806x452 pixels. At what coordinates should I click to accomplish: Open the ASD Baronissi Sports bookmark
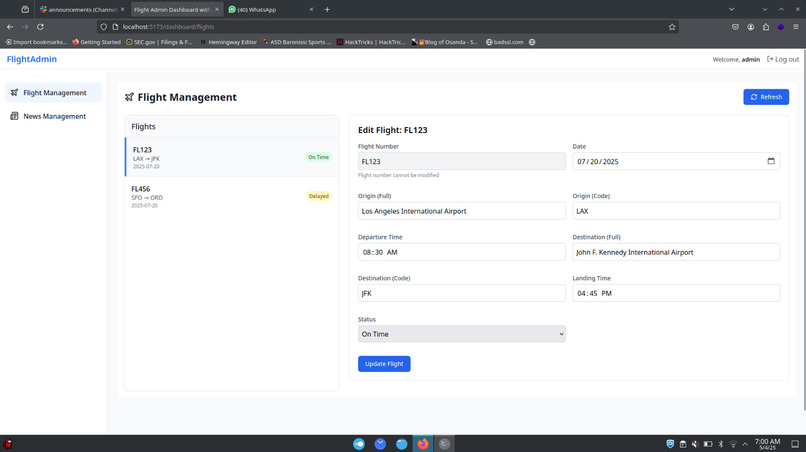tap(297, 42)
